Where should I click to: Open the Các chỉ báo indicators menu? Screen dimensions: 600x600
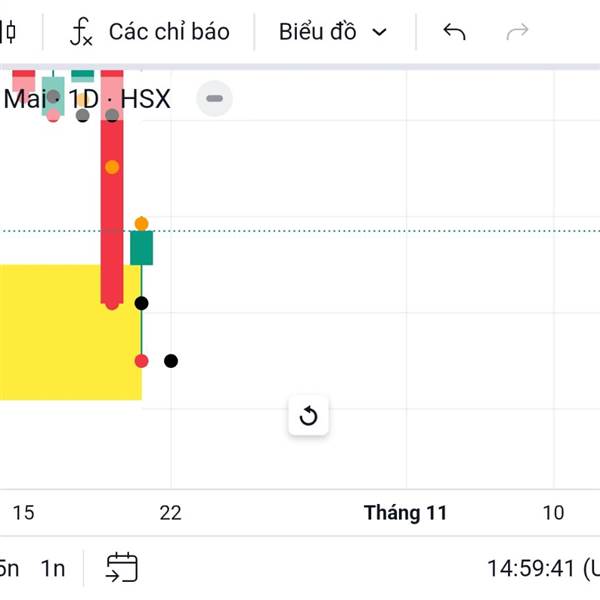[149, 32]
